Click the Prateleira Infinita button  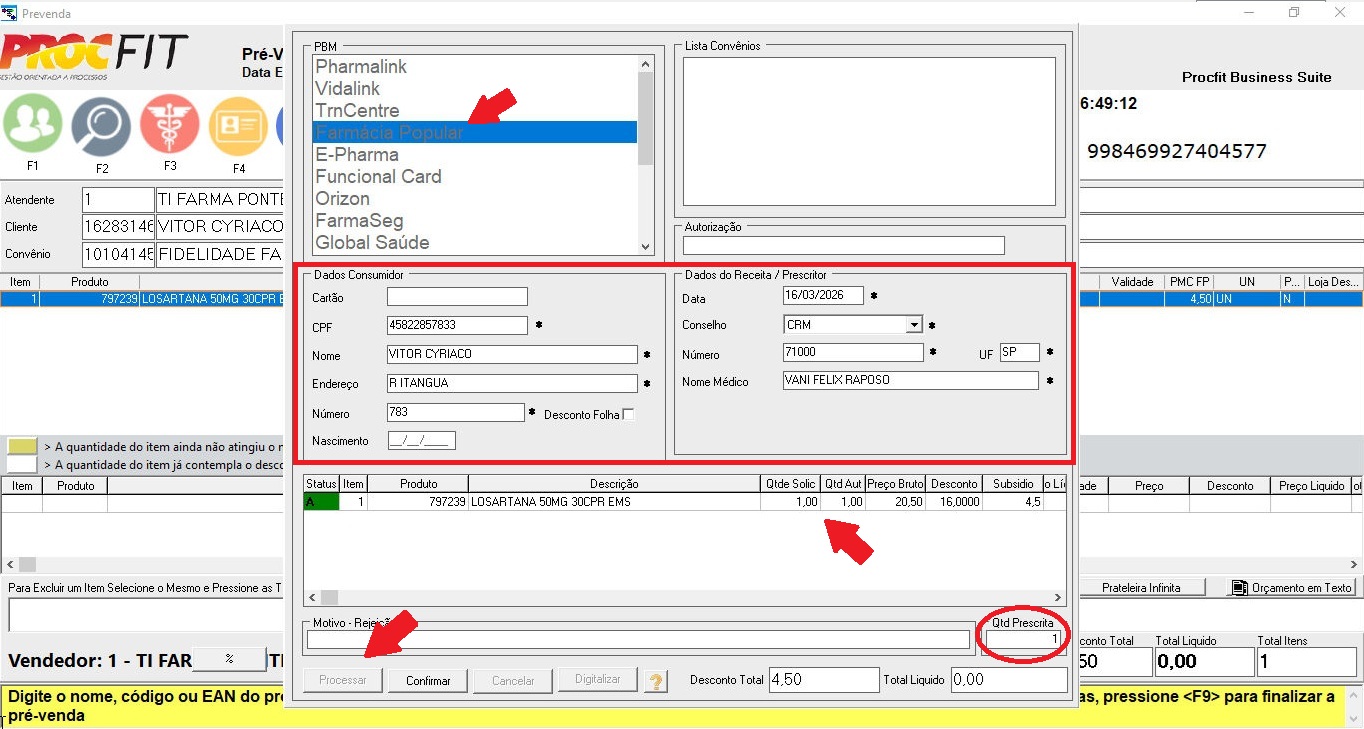coord(1141,588)
